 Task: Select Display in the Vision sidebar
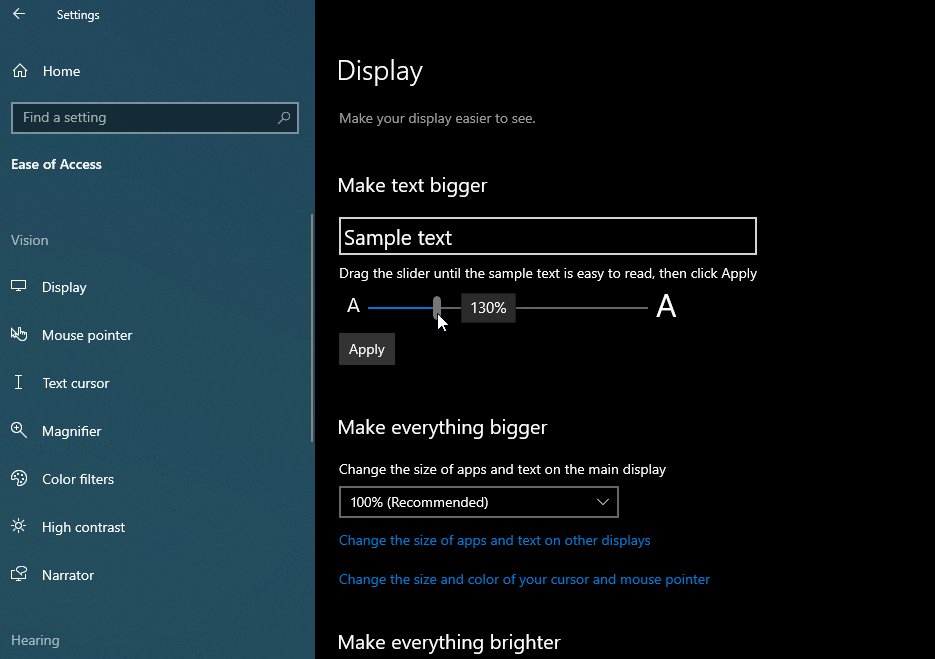(x=20, y=287)
